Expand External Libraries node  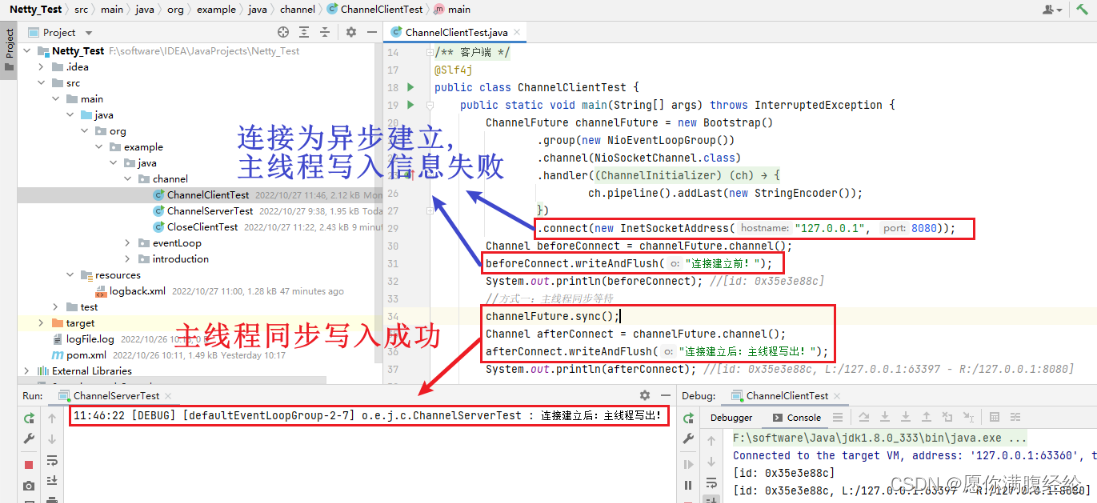pyautogui.click(x=27, y=371)
